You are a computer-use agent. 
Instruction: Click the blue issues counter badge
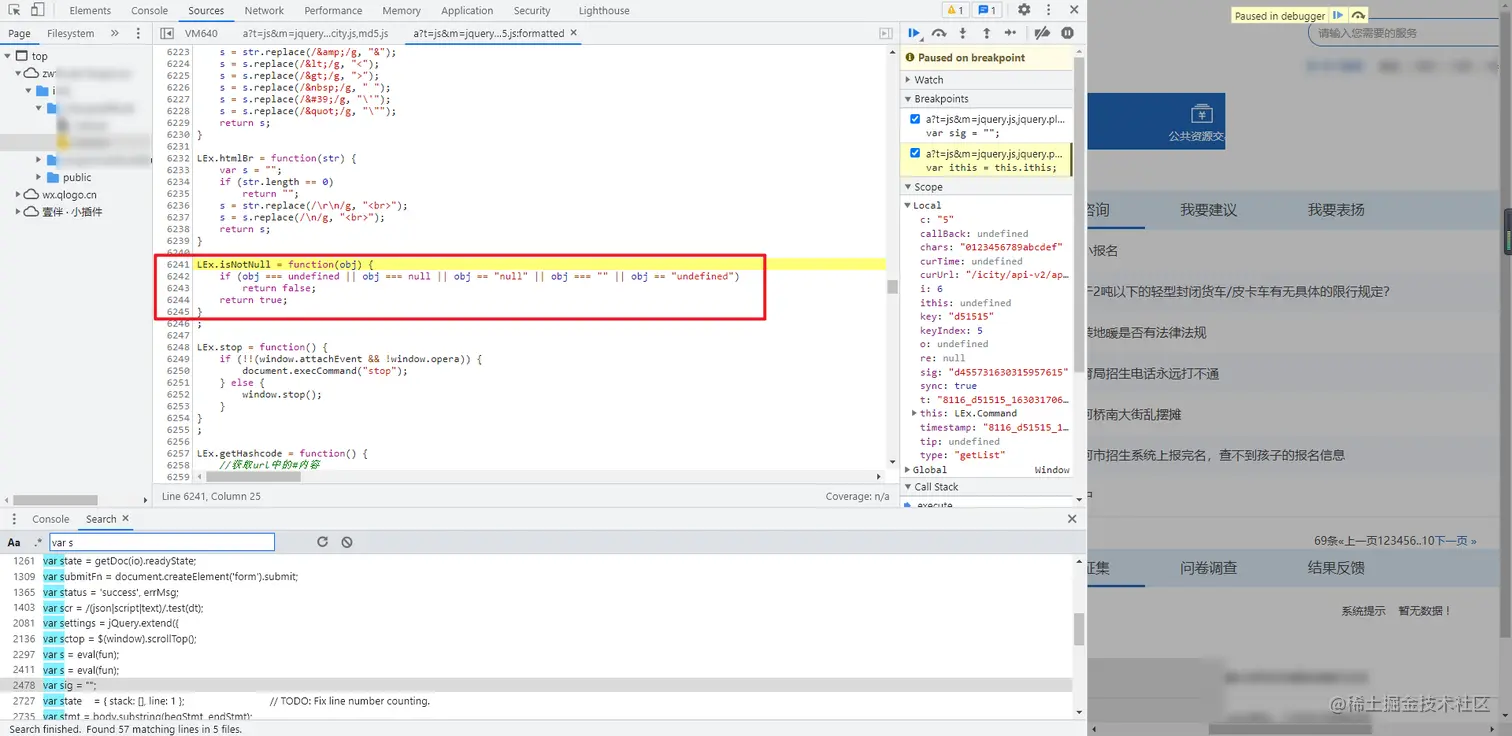pyautogui.click(x=987, y=10)
